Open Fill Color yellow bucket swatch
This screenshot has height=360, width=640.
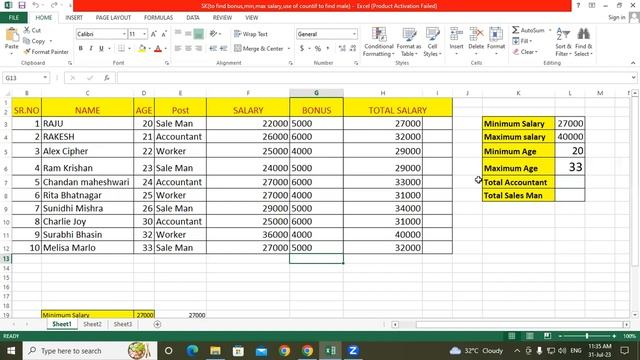click(142, 49)
